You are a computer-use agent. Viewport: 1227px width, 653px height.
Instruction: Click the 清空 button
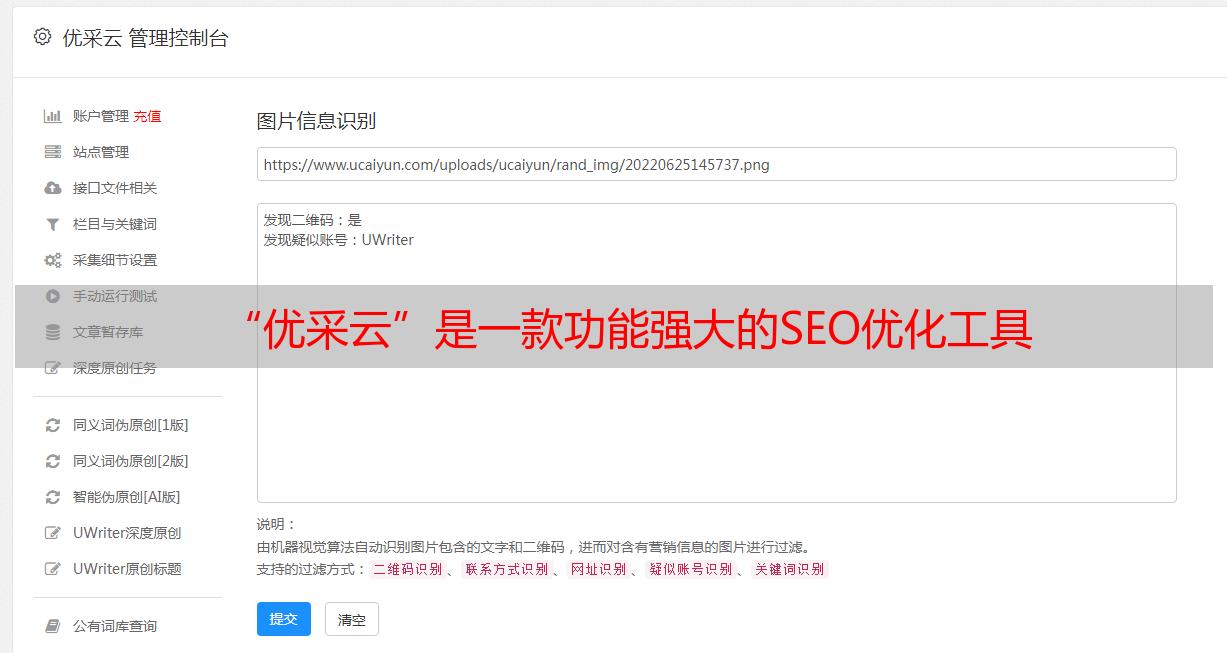pos(352,619)
